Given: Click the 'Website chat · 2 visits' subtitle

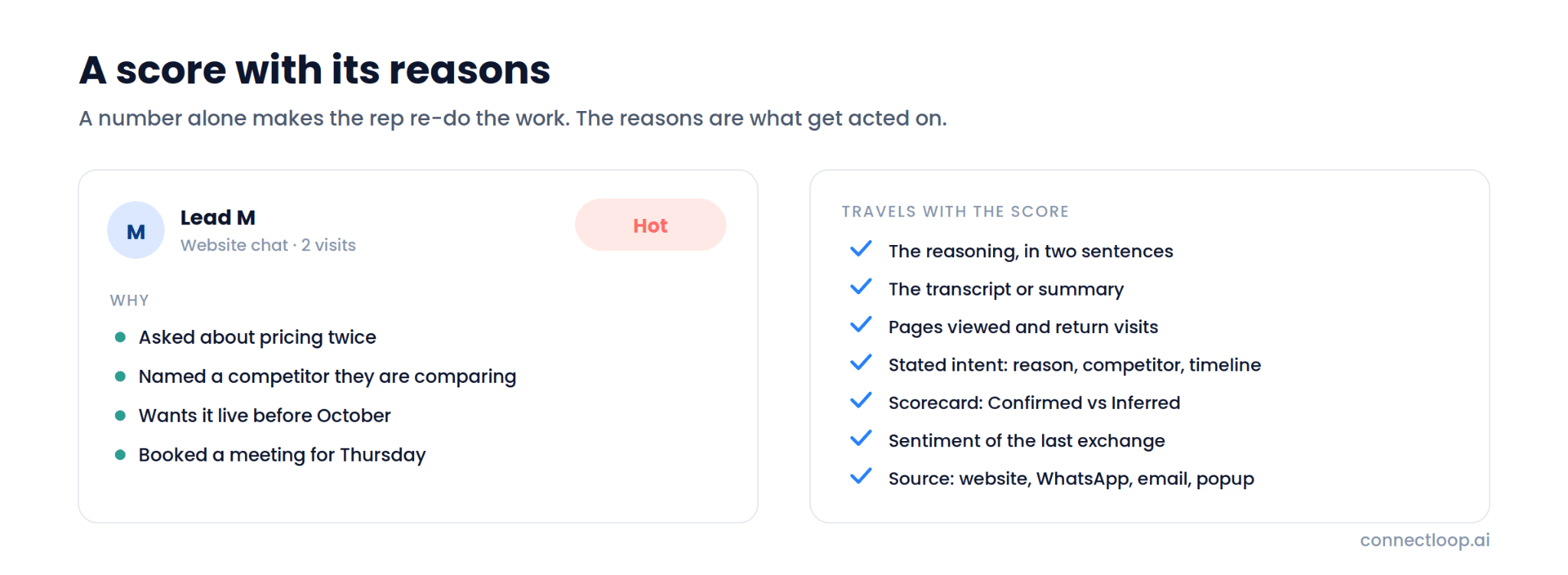Looking at the screenshot, I should tap(268, 245).
